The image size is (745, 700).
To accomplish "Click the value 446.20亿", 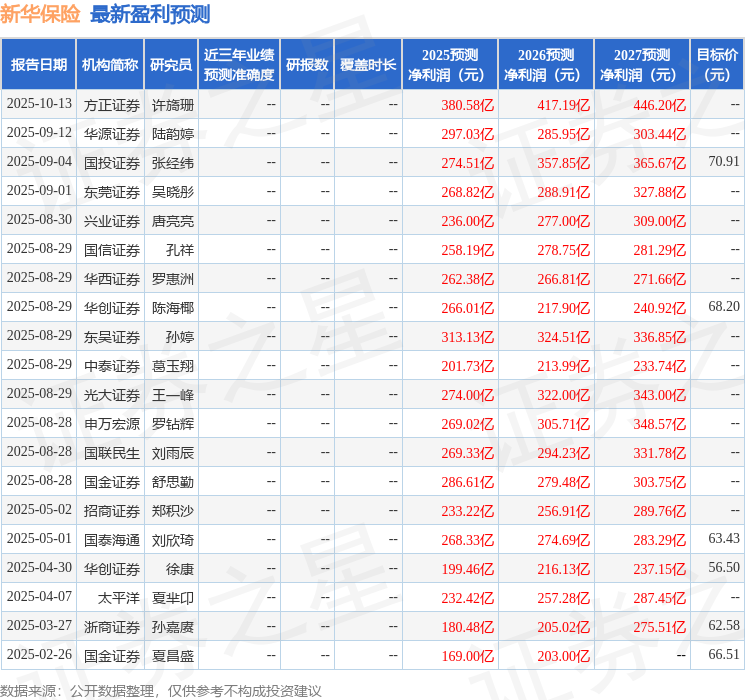I will pos(659,105).
